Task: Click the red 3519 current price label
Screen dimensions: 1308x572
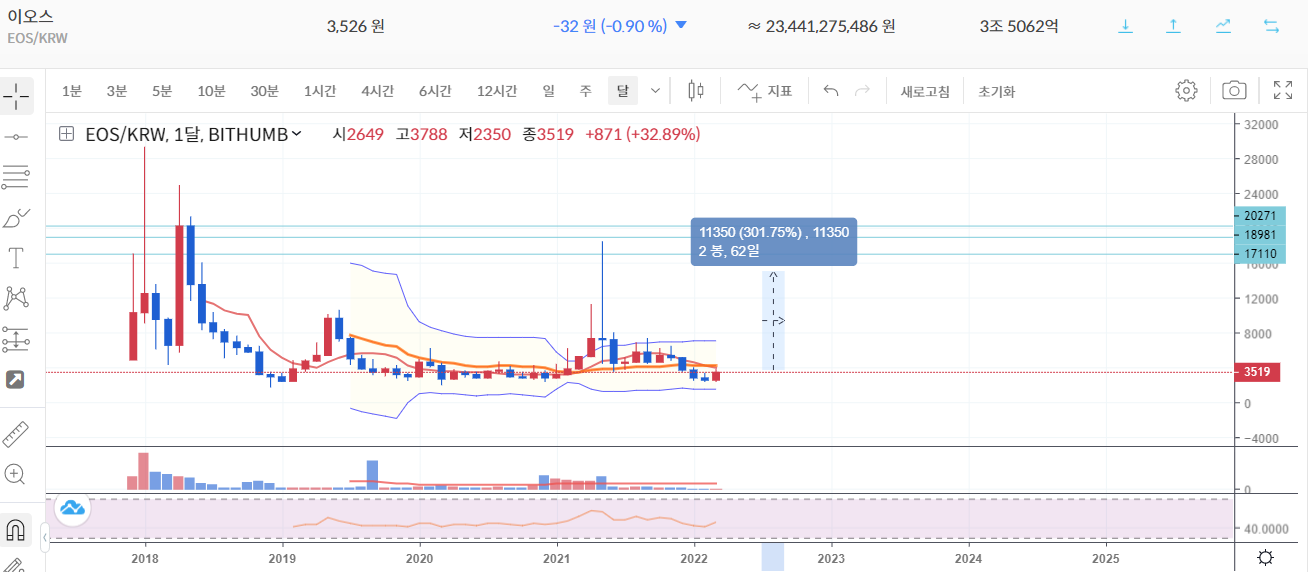Action: pyautogui.click(x=1258, y=372)
